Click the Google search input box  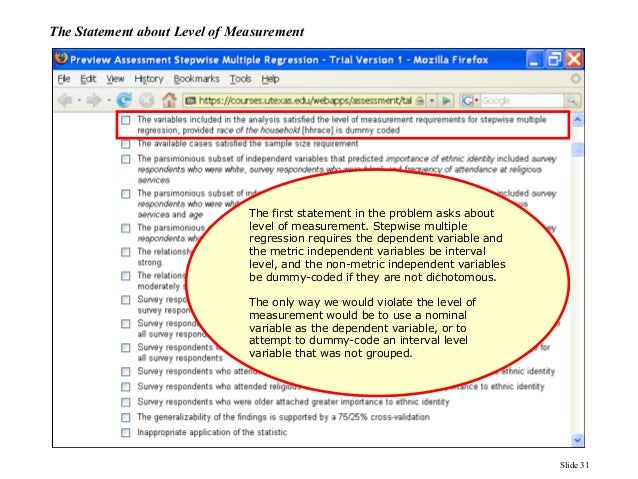(x=522, y=101)
